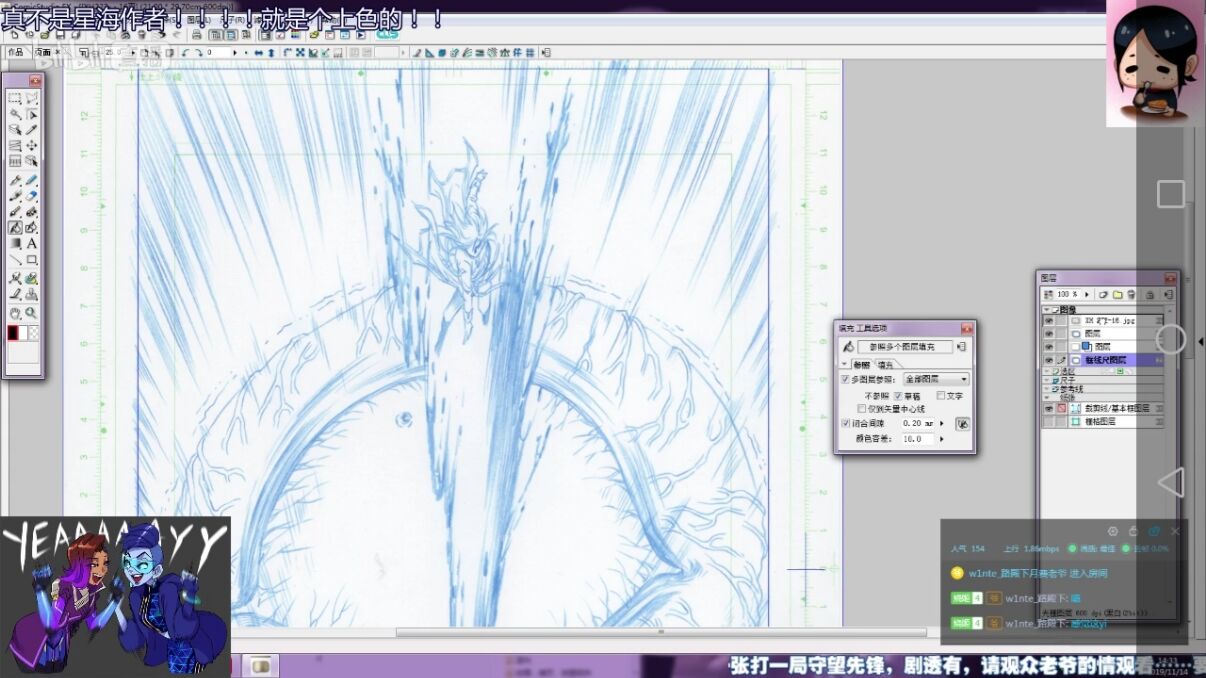Choose the Move Layer tool
This screenshot has height=678, width=1206.
click(32, 146)
